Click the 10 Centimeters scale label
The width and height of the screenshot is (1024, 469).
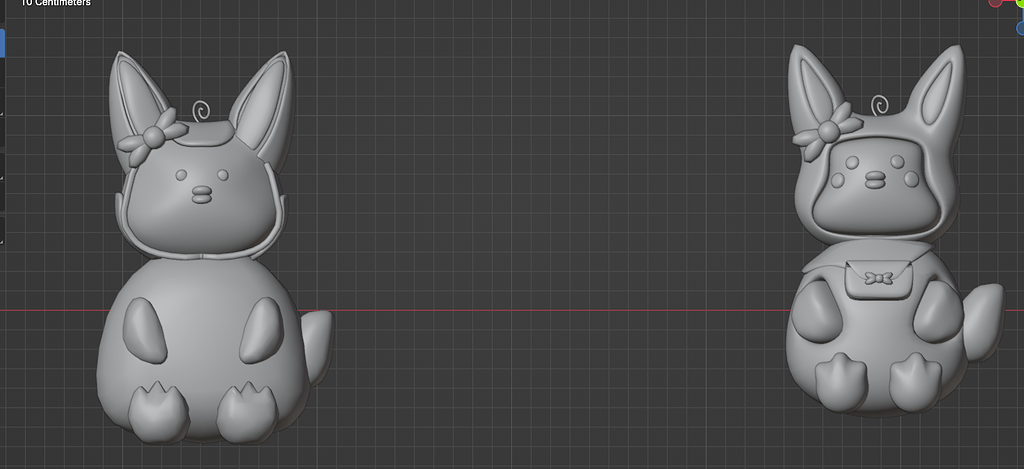click(56, 3)
